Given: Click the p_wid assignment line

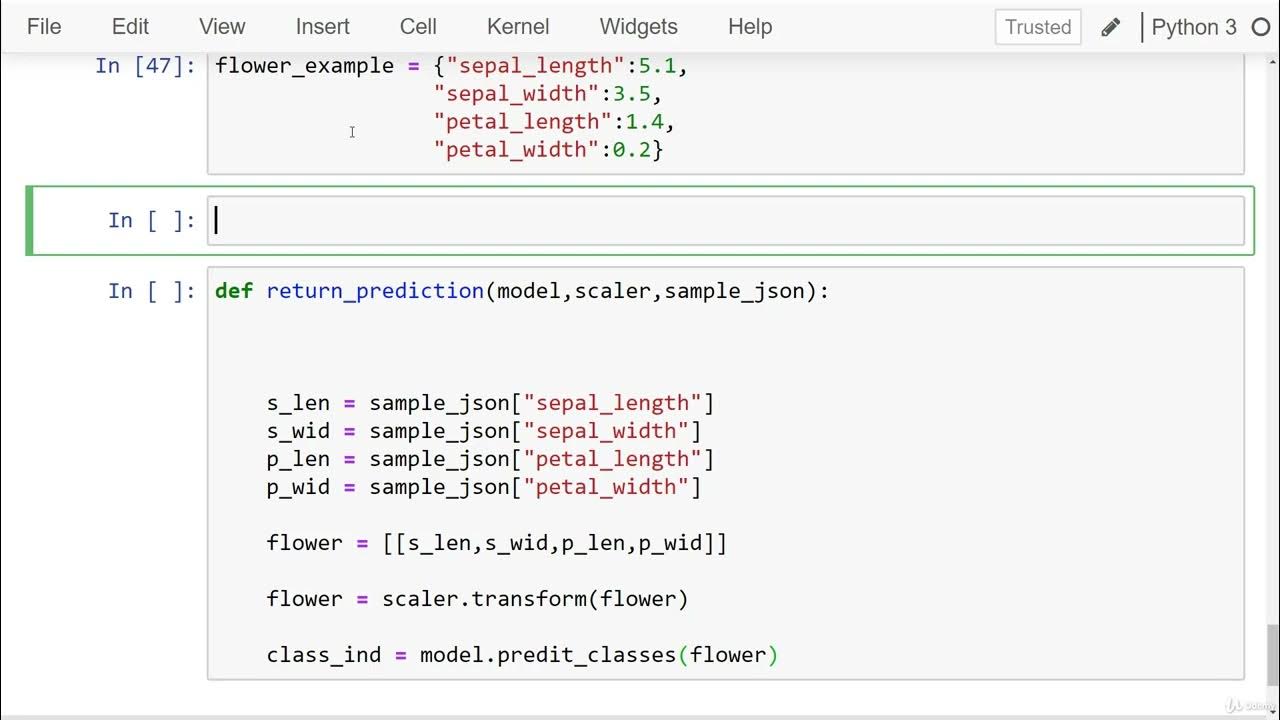Looking at the screenshot, I should pos(484,487).
